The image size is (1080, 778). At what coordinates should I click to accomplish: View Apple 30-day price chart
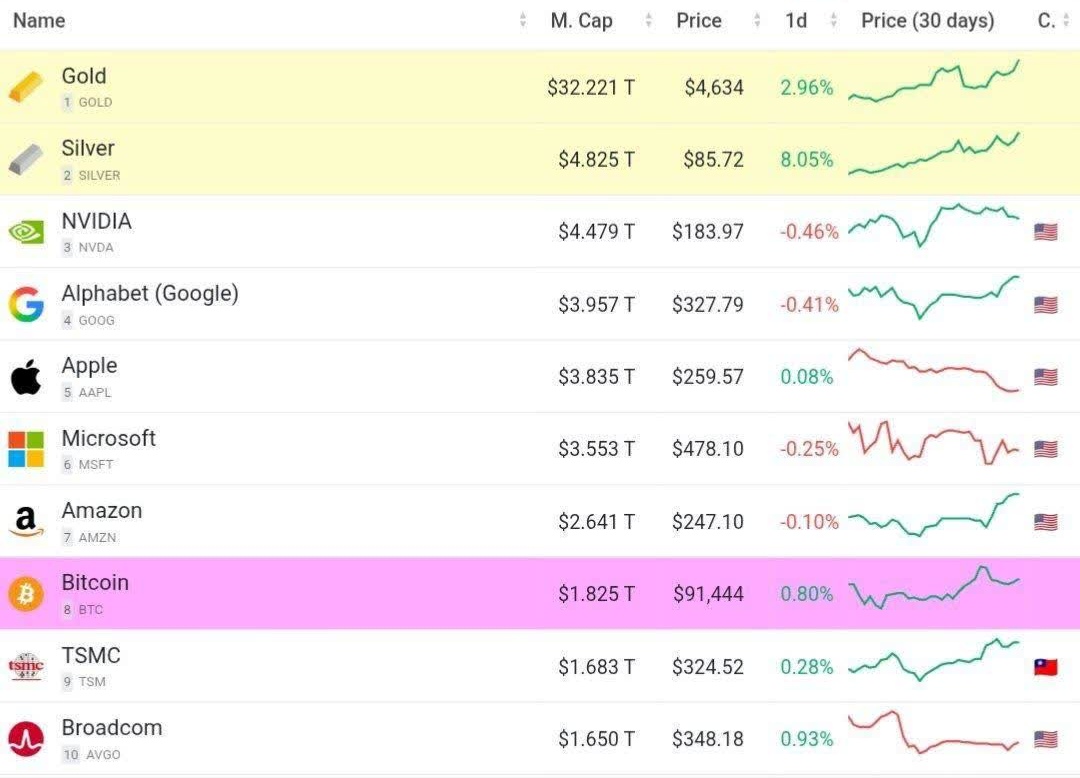click(x=933, y=371)
